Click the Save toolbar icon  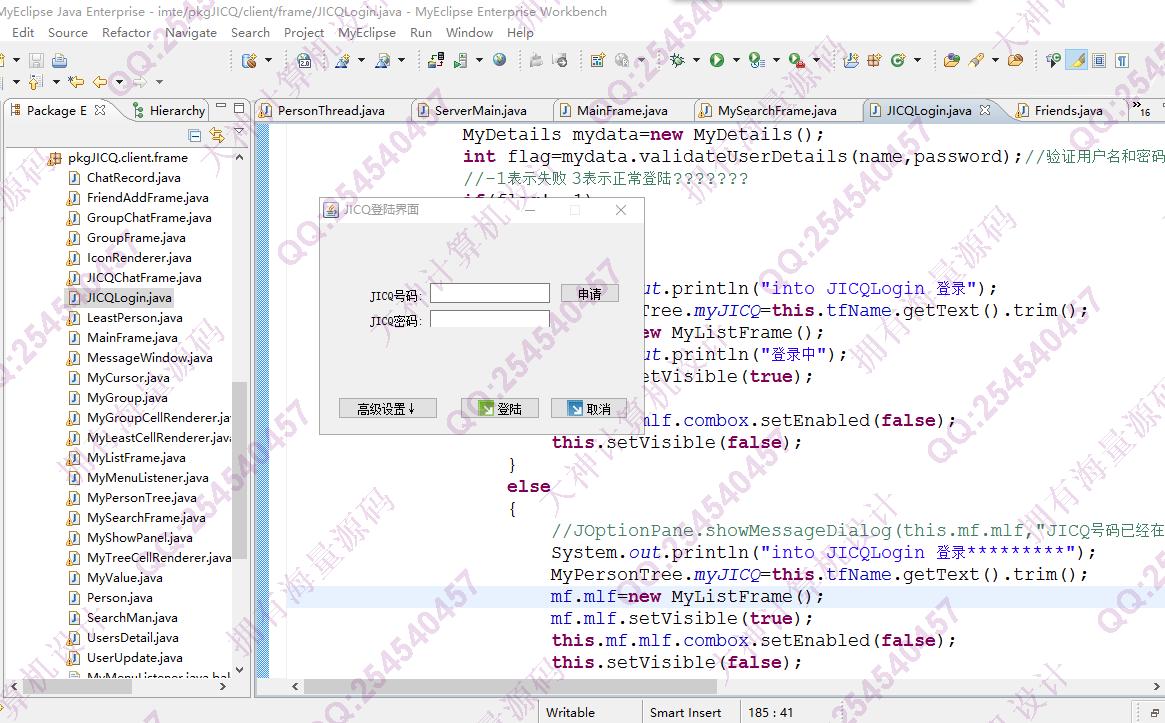point(36,60)
